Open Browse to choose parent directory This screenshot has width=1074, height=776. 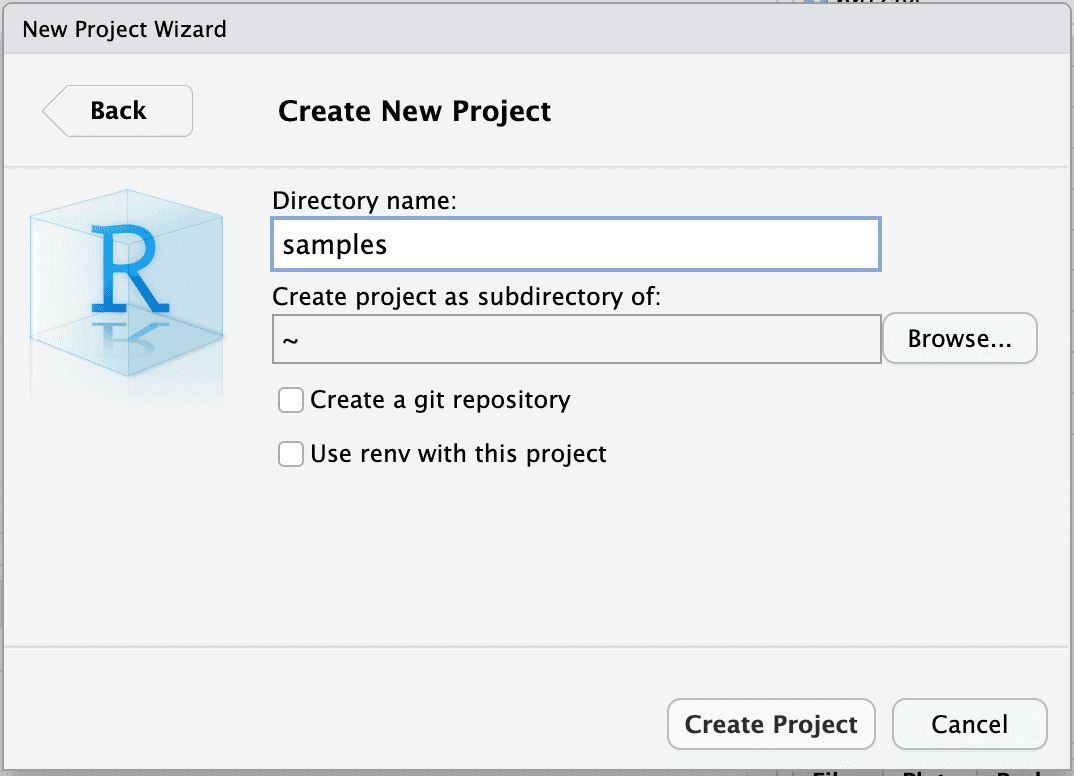click(959, 339)
